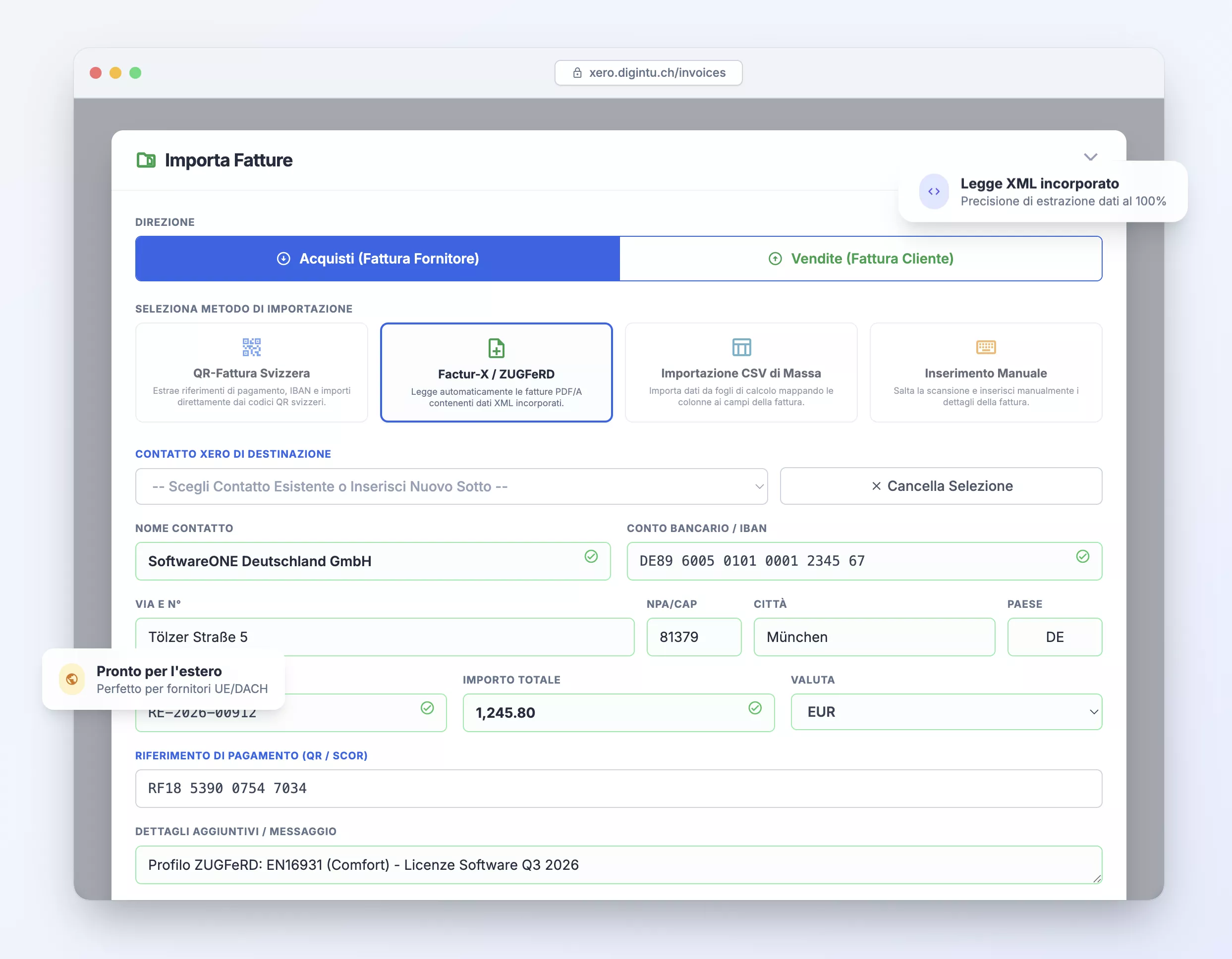Edit the Via e N° street field

coord(385,637)
